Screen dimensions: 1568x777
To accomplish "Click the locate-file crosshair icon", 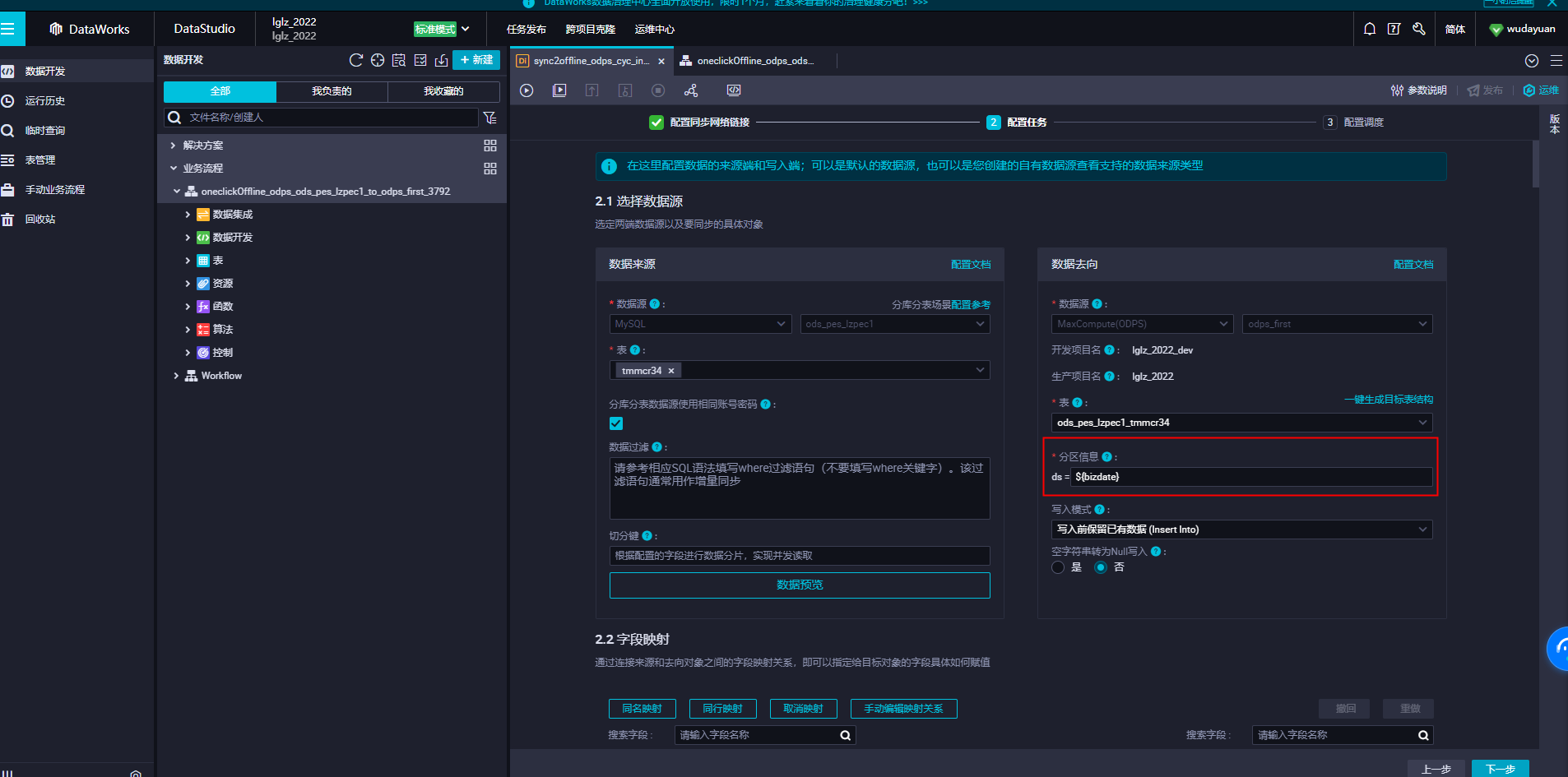I will point(378,60).
